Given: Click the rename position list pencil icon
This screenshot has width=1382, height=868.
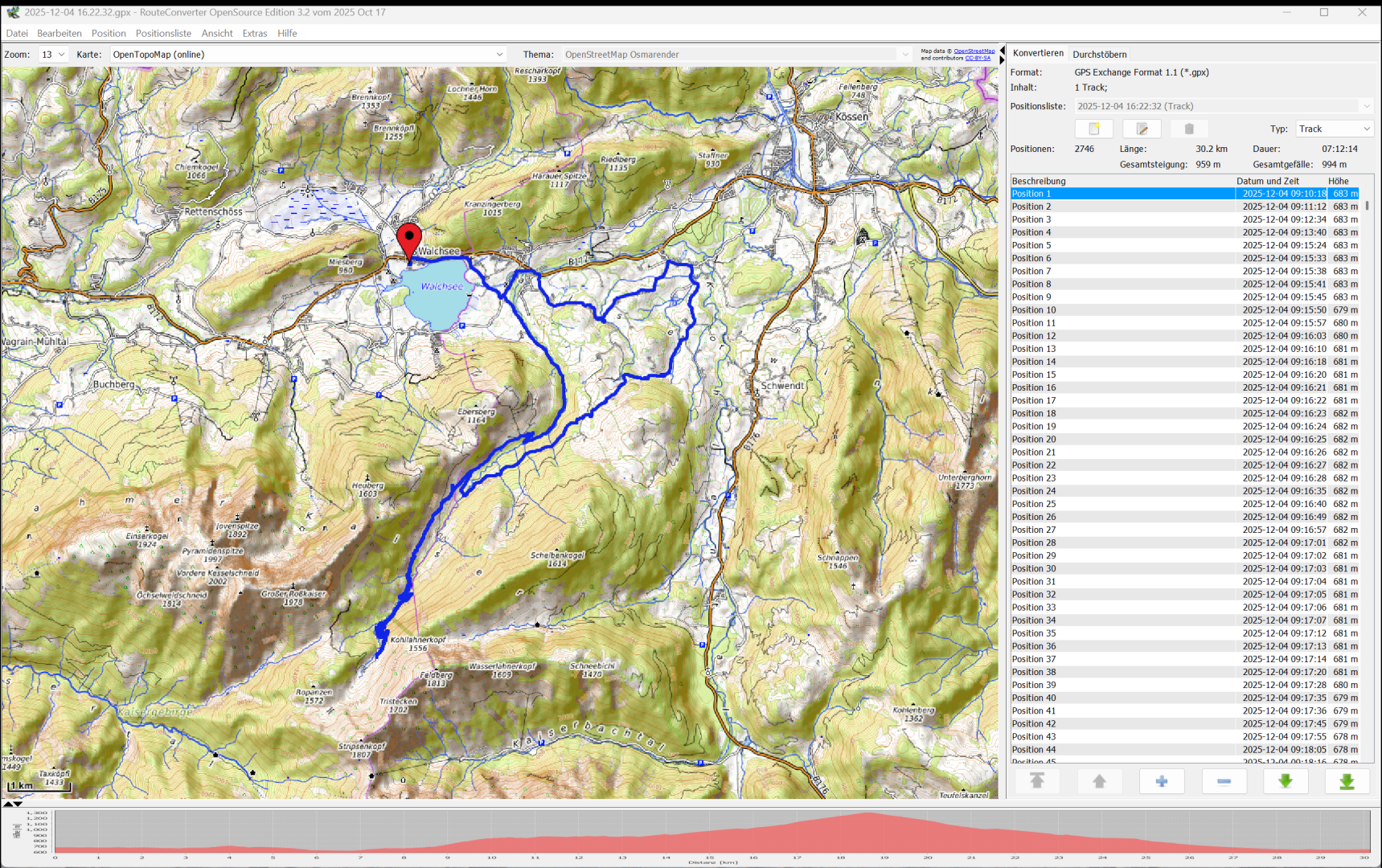Looking at the screenshot, I should [x=1142, y=129].
